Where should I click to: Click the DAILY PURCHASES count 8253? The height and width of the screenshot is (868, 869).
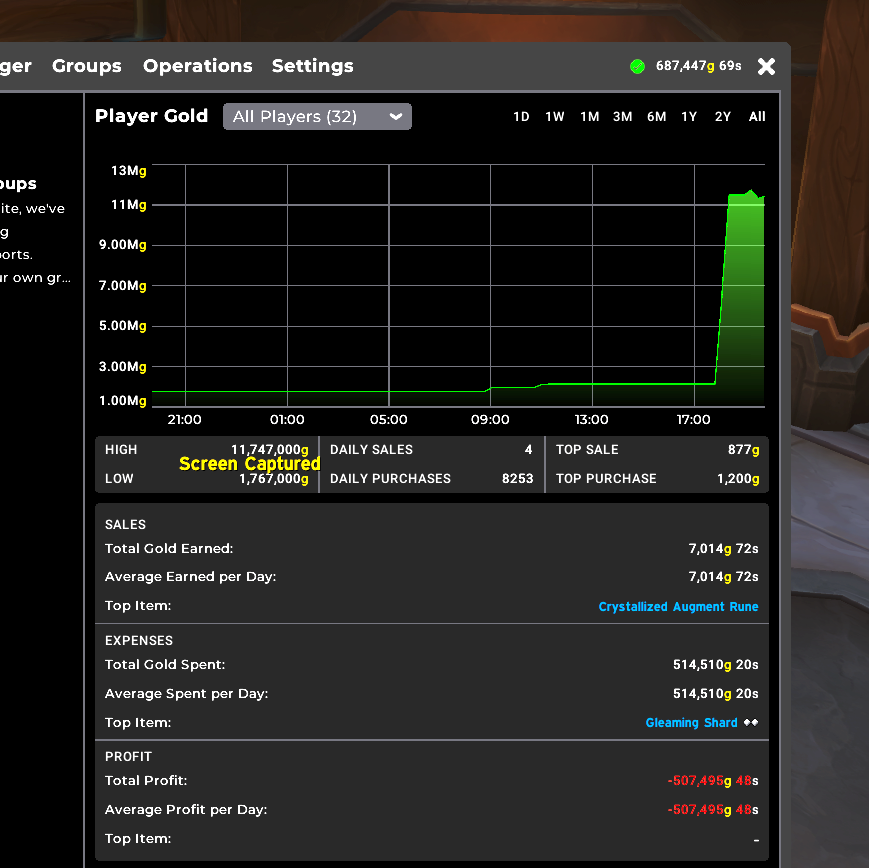pyautogui.click(x=518, y=478)
